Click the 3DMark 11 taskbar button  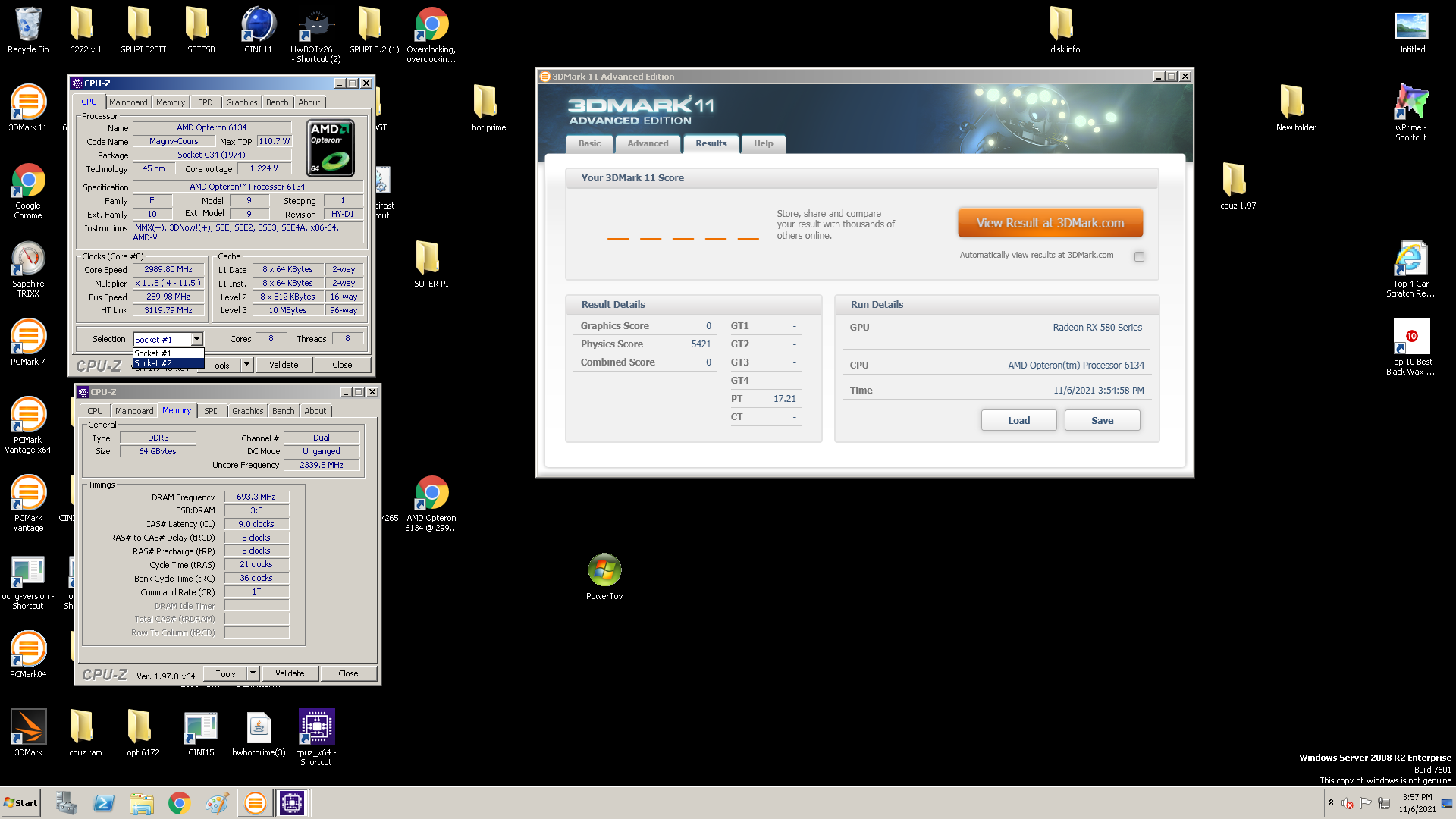256,802
